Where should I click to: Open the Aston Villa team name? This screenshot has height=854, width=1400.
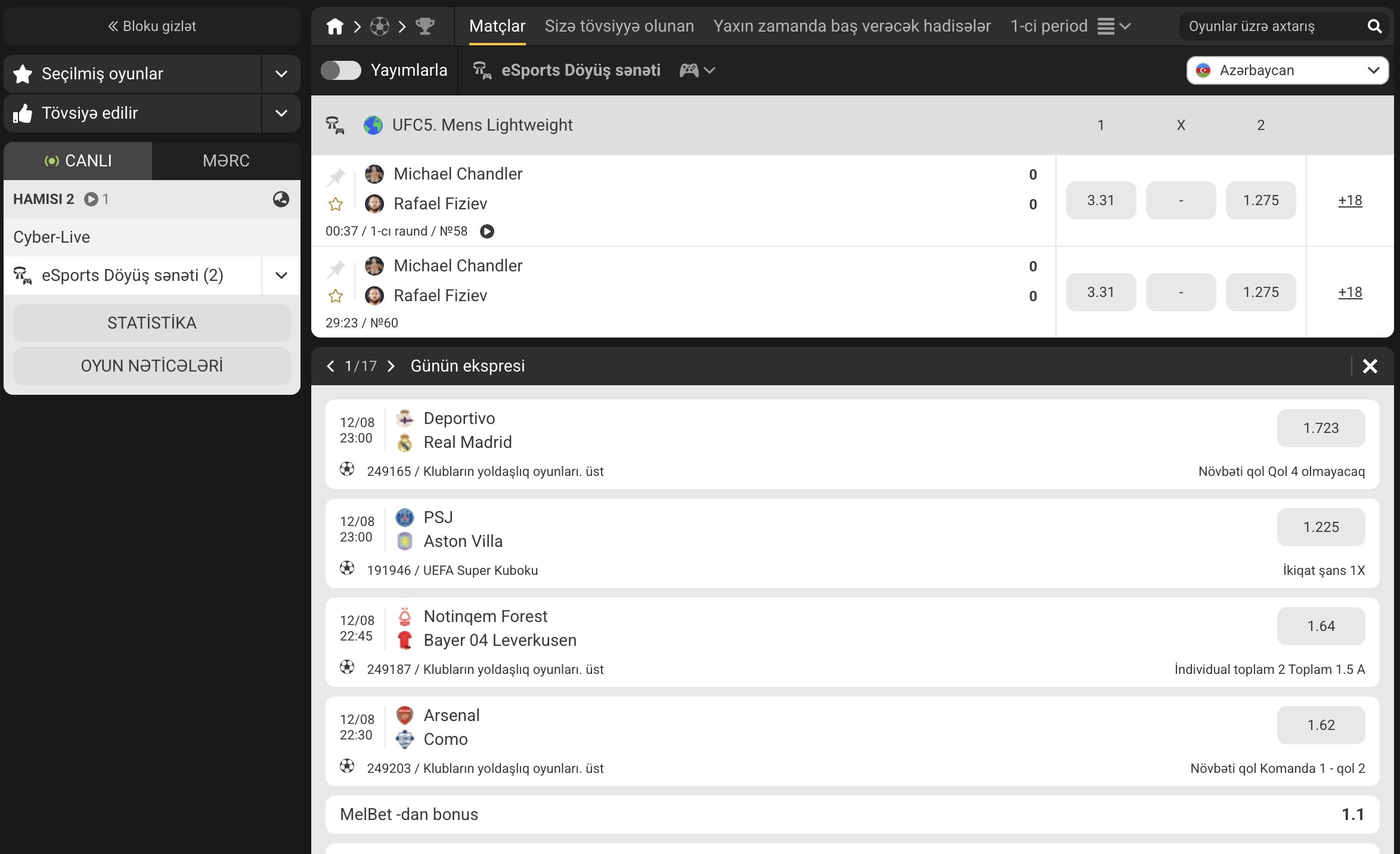(463, 542)
